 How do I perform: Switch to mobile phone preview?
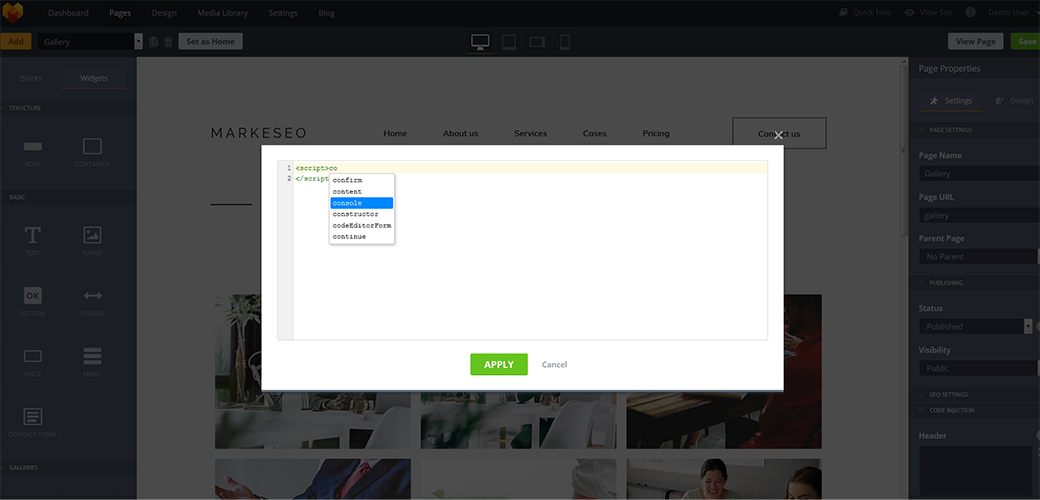(x=565, y=42)
